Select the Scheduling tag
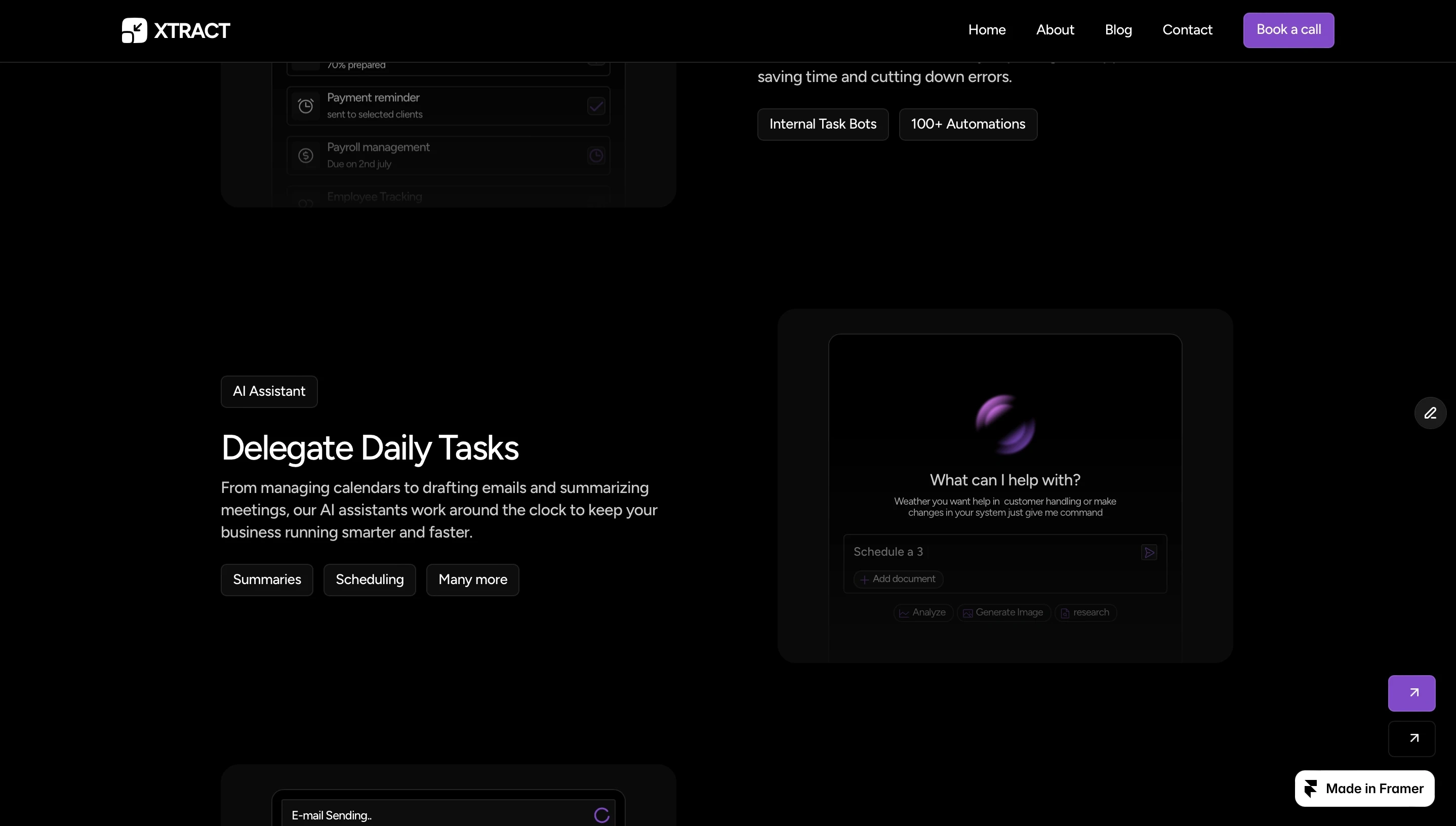 click(x=370, y=580)
